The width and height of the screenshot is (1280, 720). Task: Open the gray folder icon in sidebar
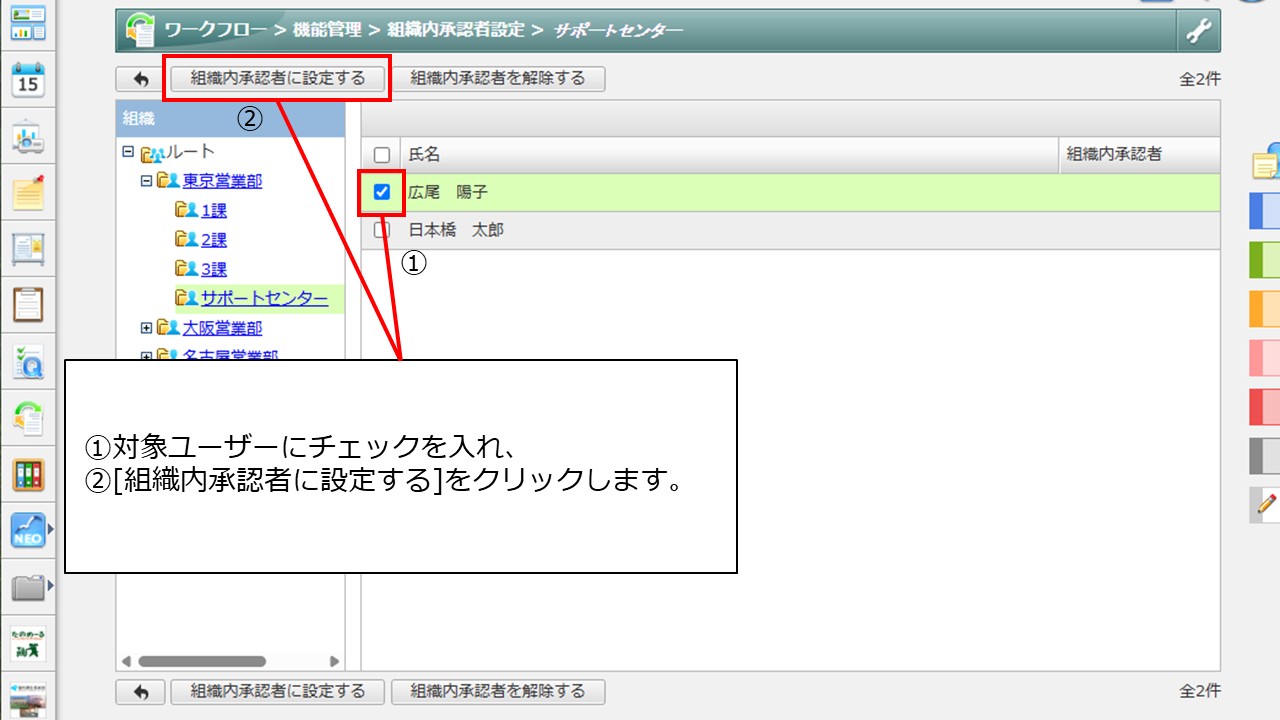point(28,588)
